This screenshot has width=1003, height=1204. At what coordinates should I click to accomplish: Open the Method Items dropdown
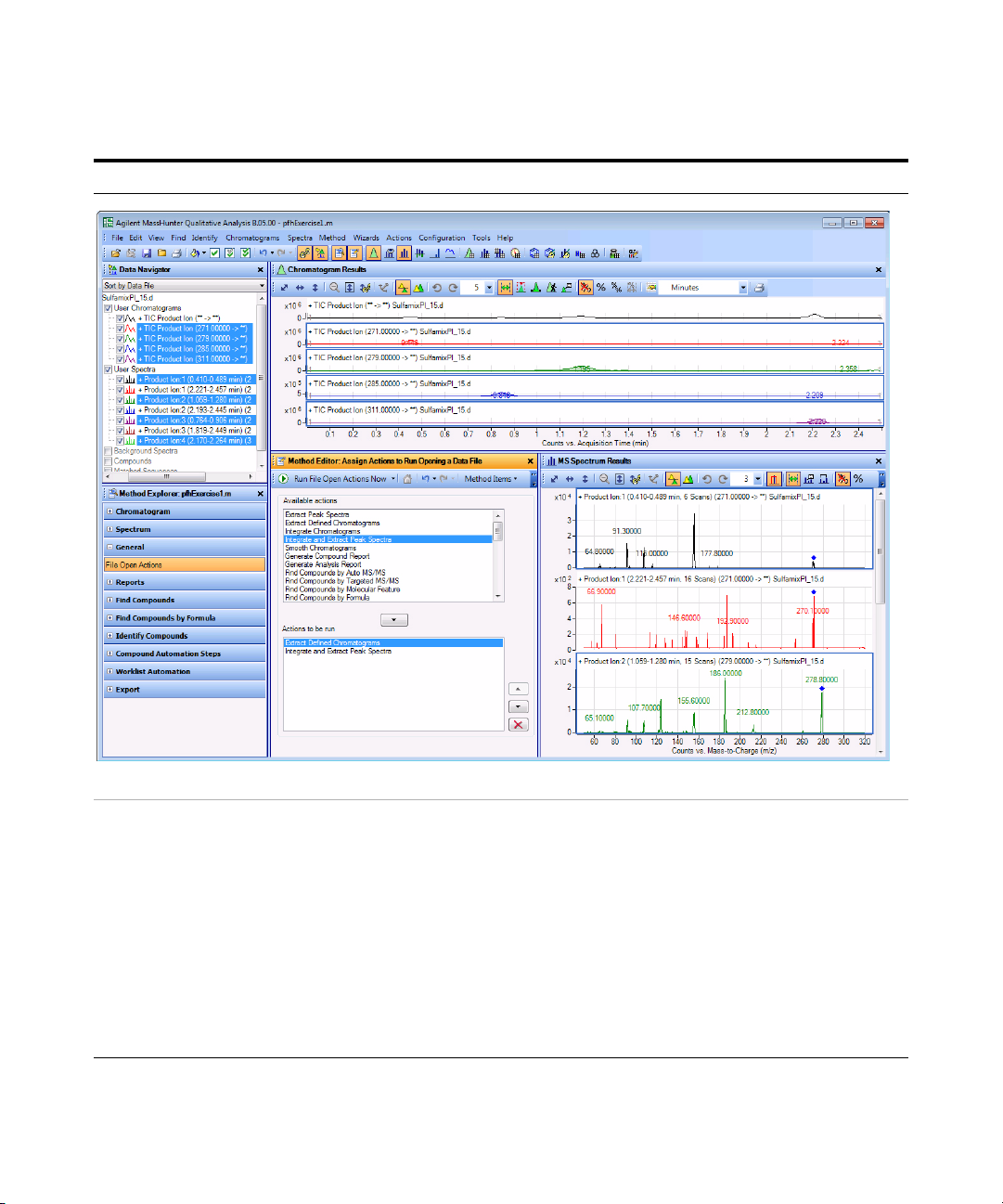coord(491,479)
